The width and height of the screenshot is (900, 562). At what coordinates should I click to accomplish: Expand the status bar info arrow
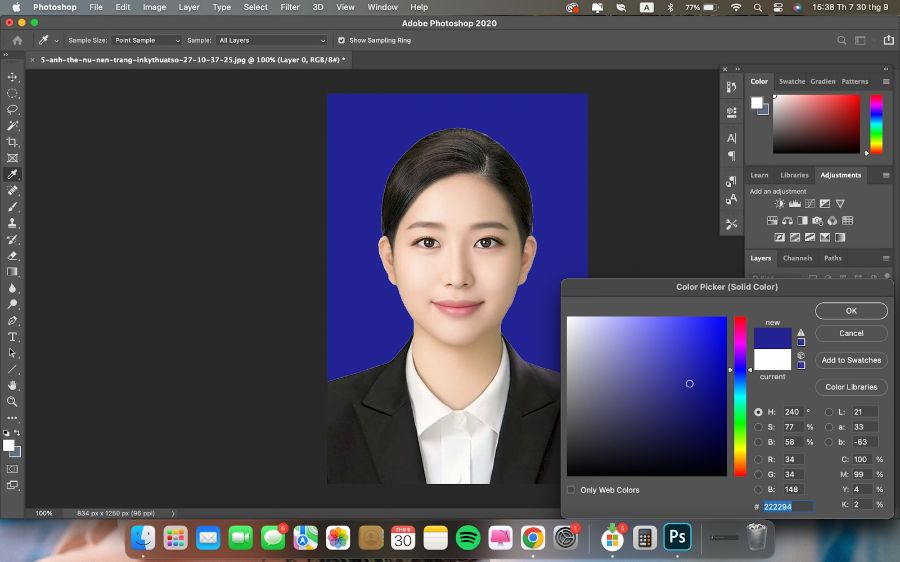pos(173,513)
